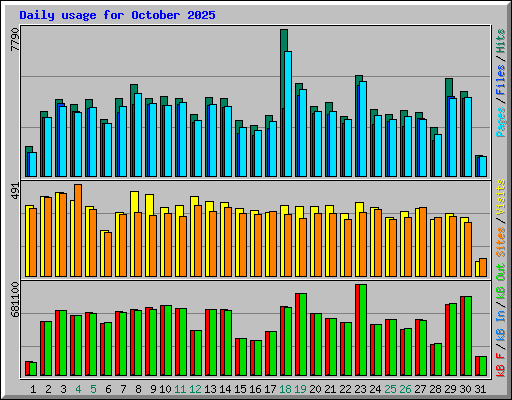512x400 pixels.
Task: Click the chart title "Daily usage for October 2025"
Action: [117, 15]
